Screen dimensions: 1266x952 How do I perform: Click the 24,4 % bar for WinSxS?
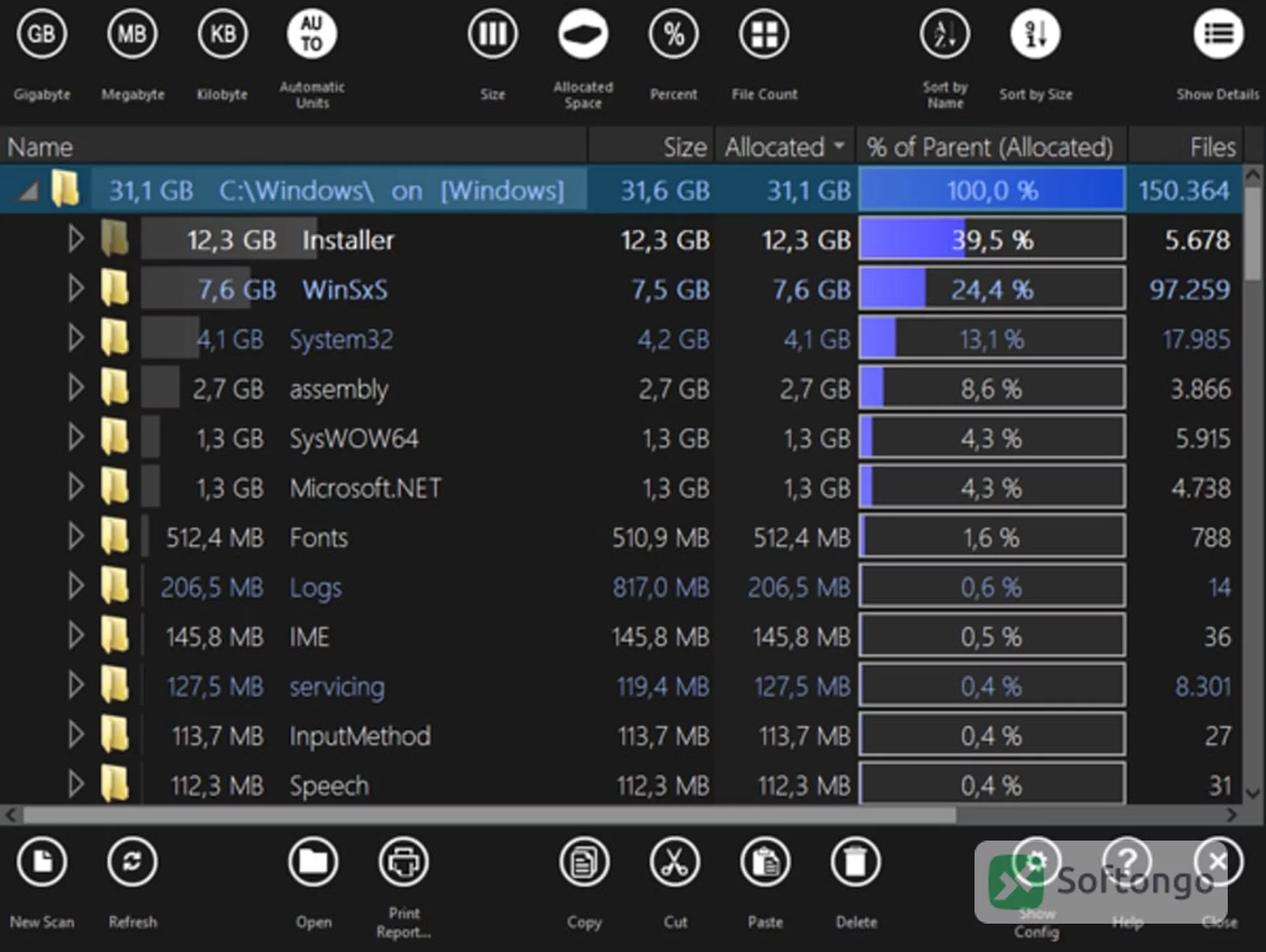(x=992, y=289)
